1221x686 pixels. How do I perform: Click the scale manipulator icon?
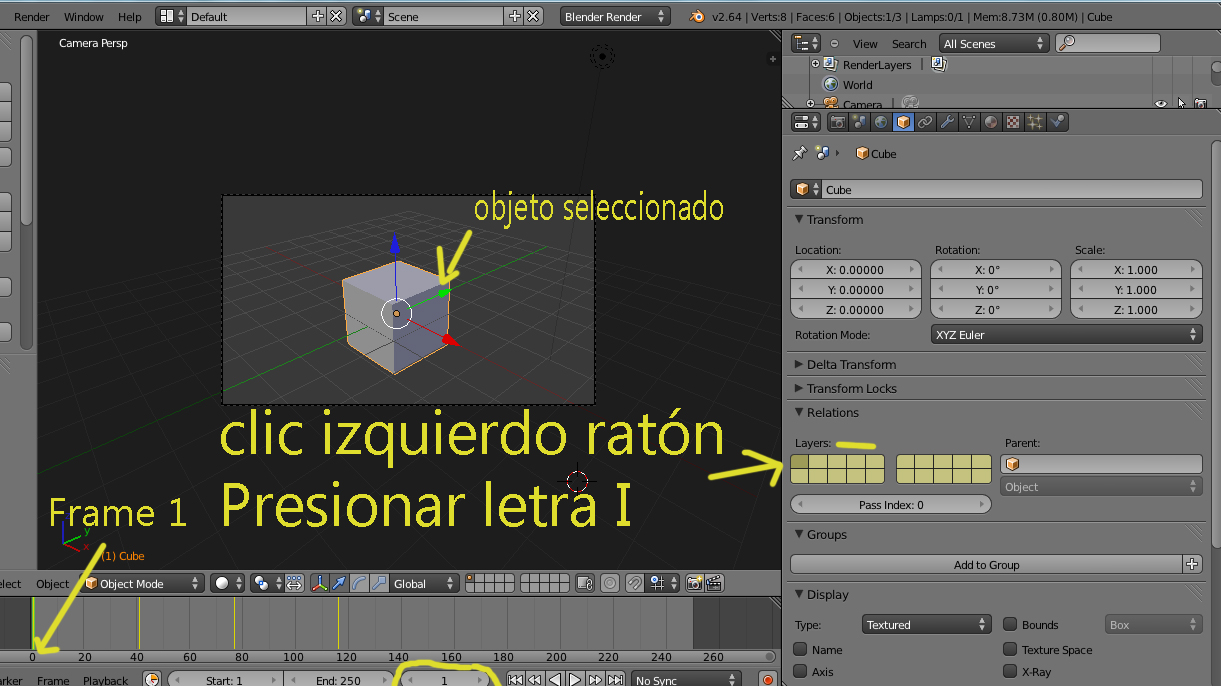tap(378, 583)
